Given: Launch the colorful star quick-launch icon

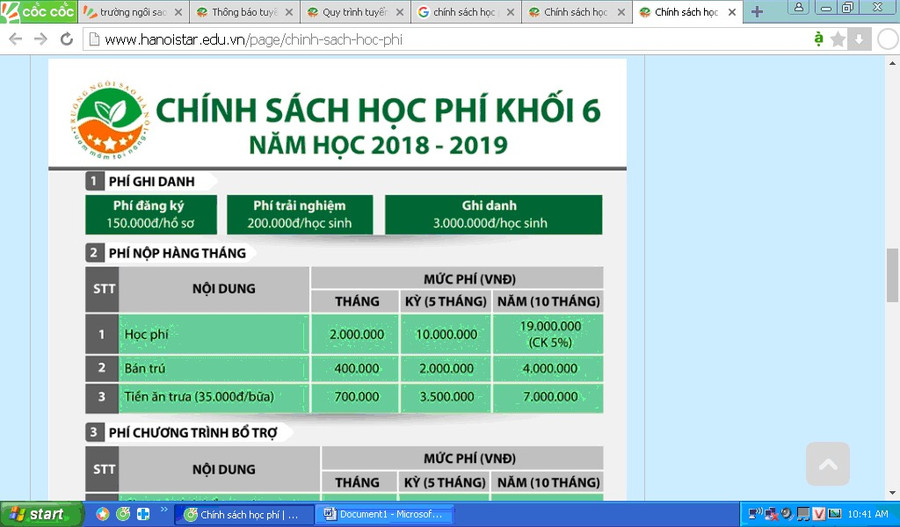Looking at the screenshot, I should pos(102,514).
